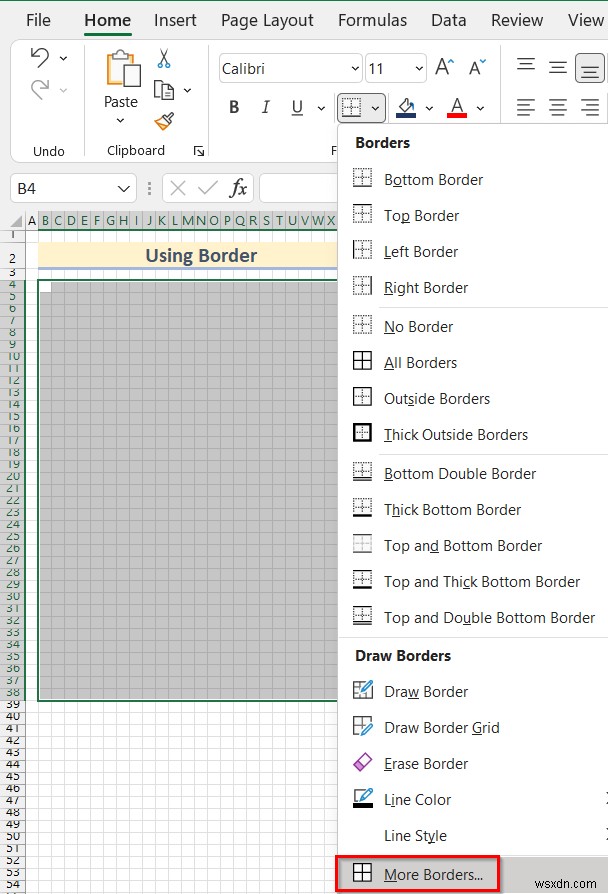Viewport: 608px width, 894px height.
Task: Decrease font size with smaller A
Action: point(477,67)
